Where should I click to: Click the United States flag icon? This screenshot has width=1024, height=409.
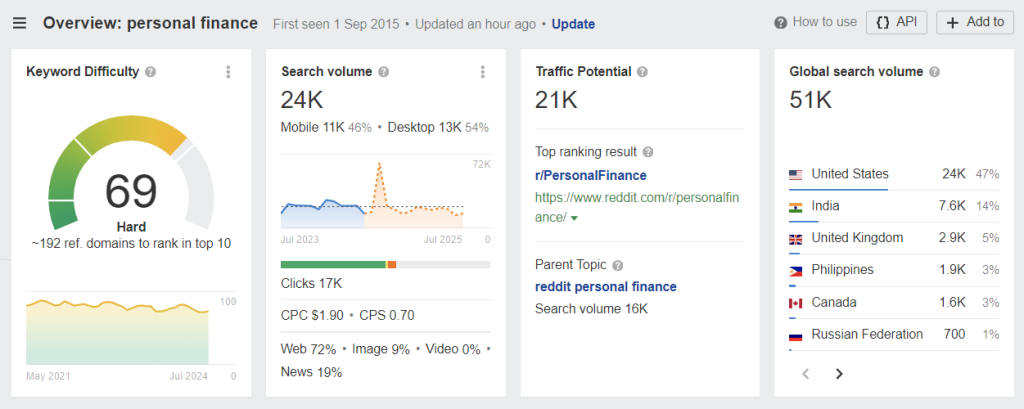click(795, 174)
